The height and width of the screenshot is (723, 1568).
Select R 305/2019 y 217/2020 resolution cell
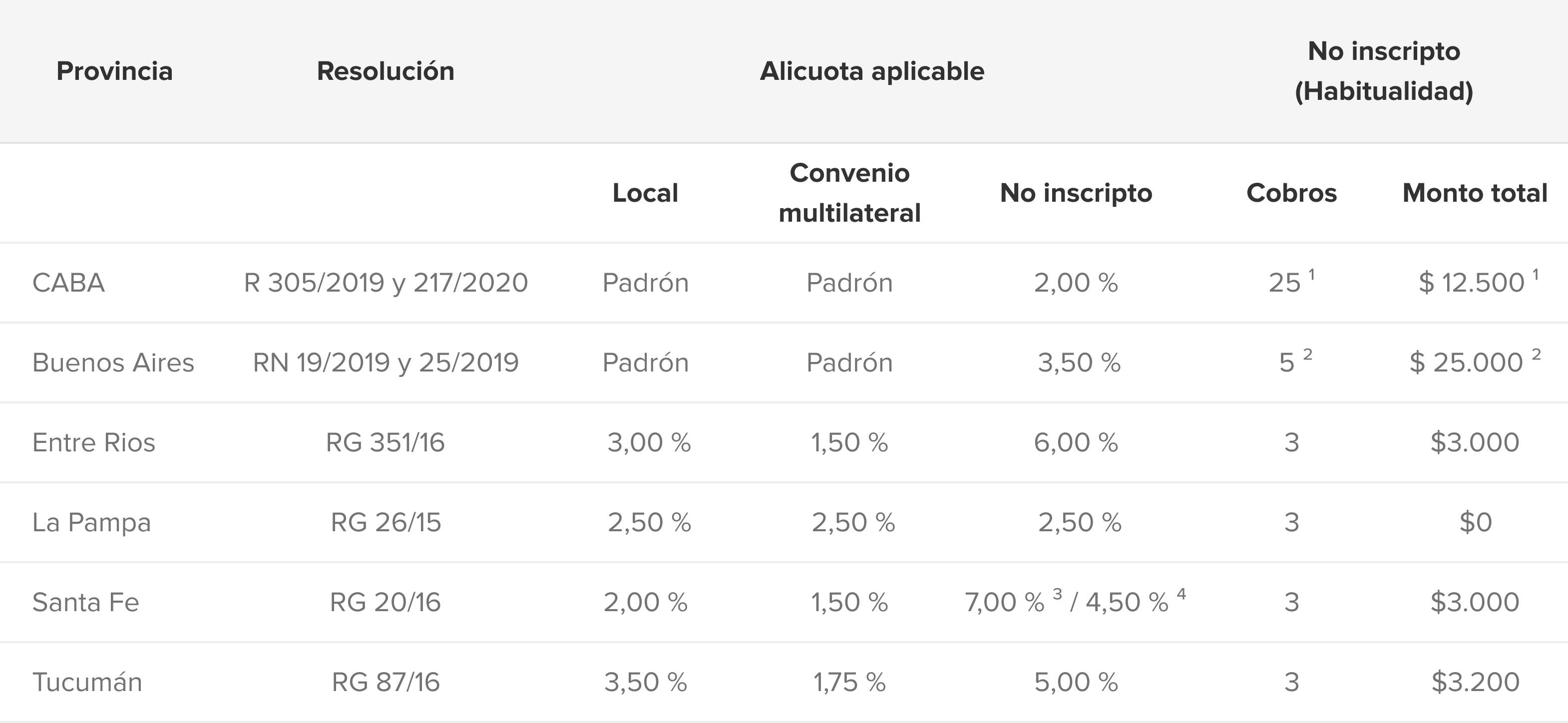386,283
